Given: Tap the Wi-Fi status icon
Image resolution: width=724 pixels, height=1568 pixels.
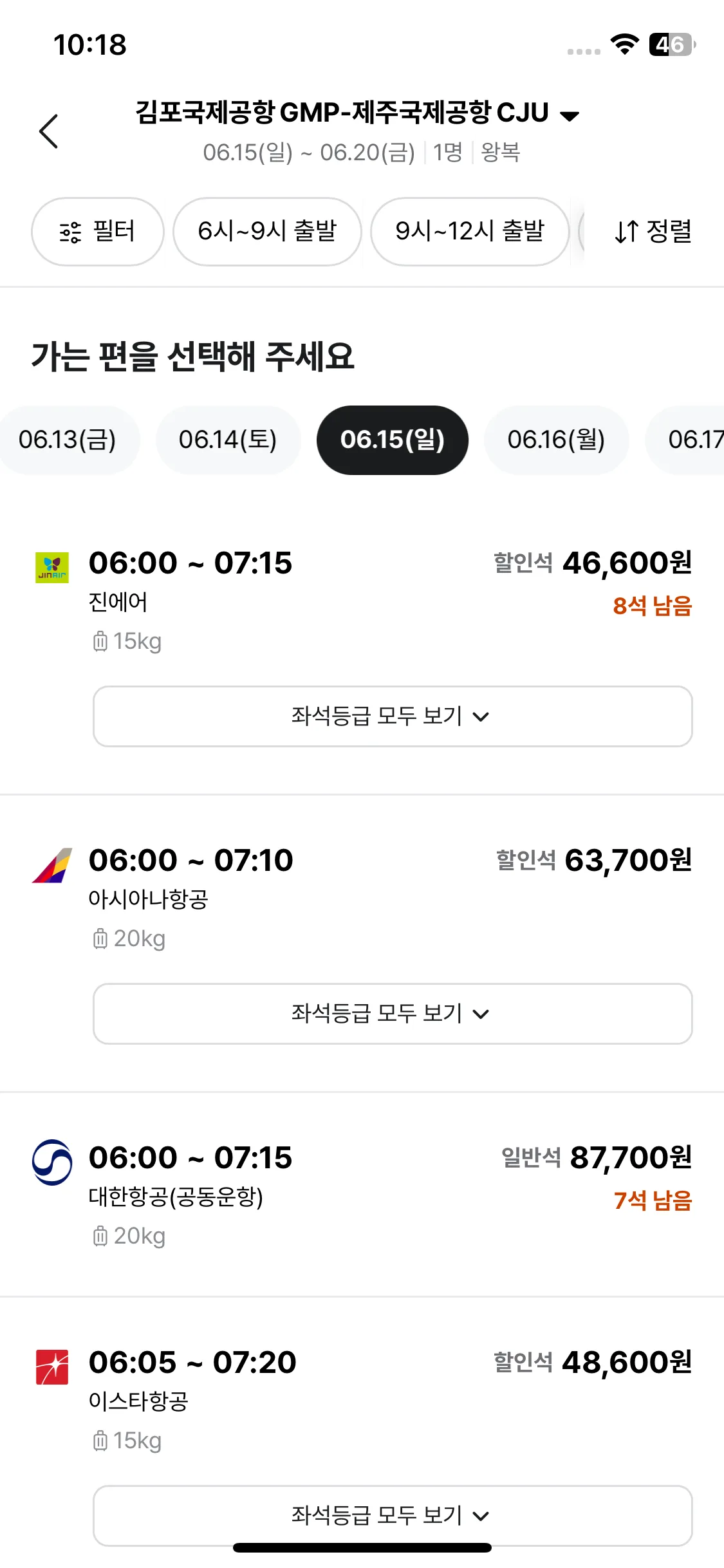Looking at the screenshot, I should point(624,44).
